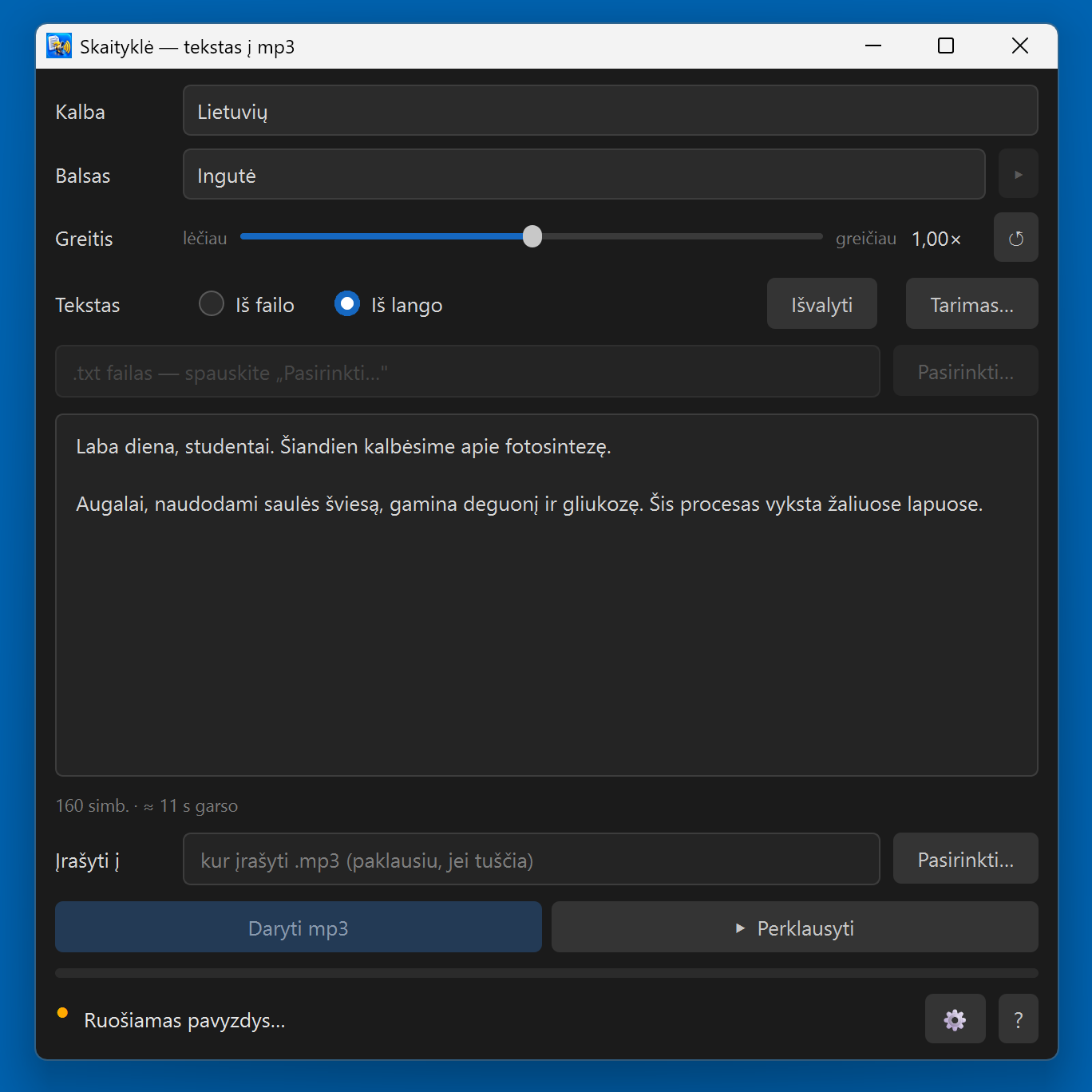Click the "160 simb. · ≈ 11 s garso" counter

147,806
